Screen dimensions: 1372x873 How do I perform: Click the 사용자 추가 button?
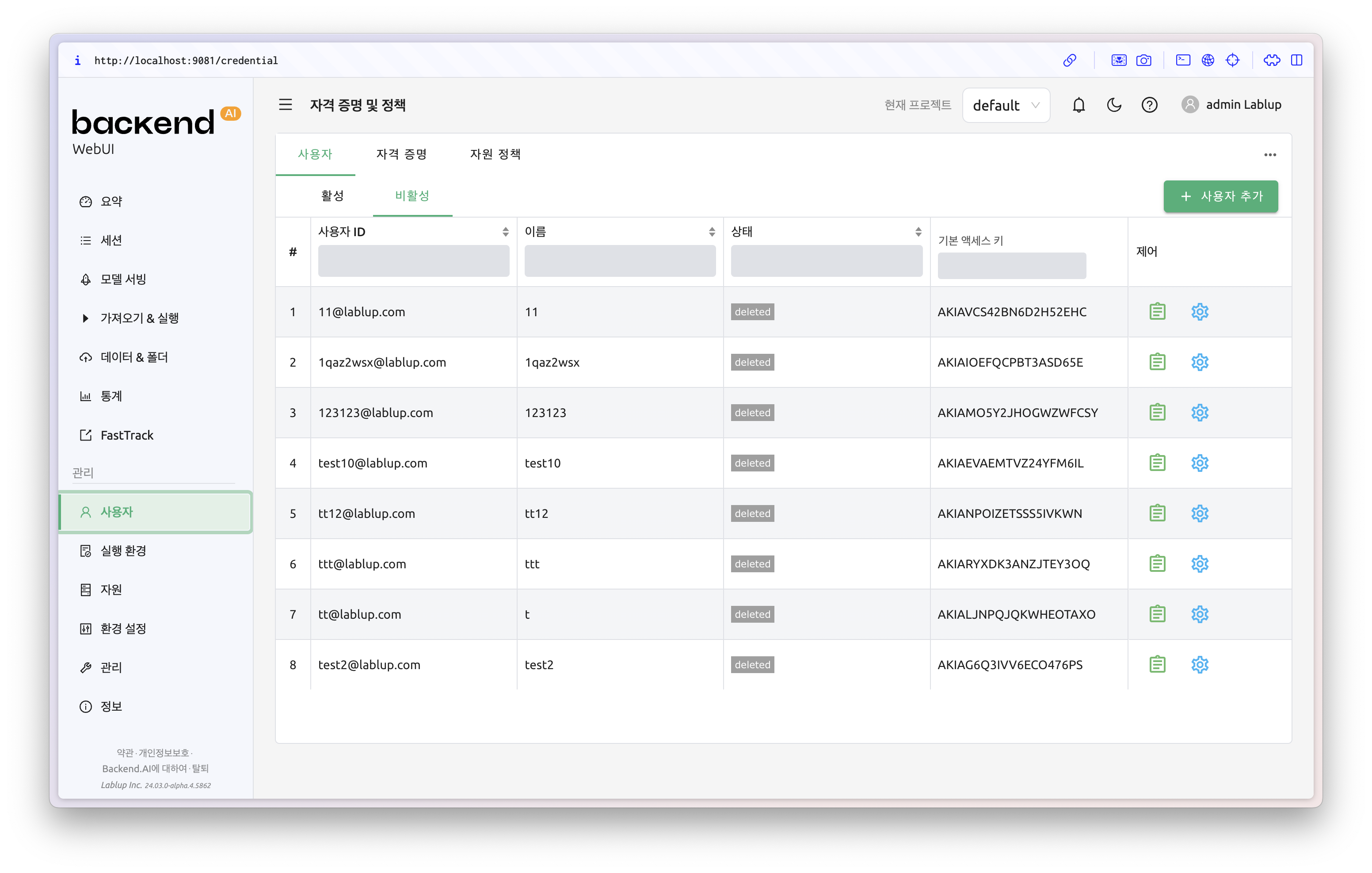point(1220,196)
